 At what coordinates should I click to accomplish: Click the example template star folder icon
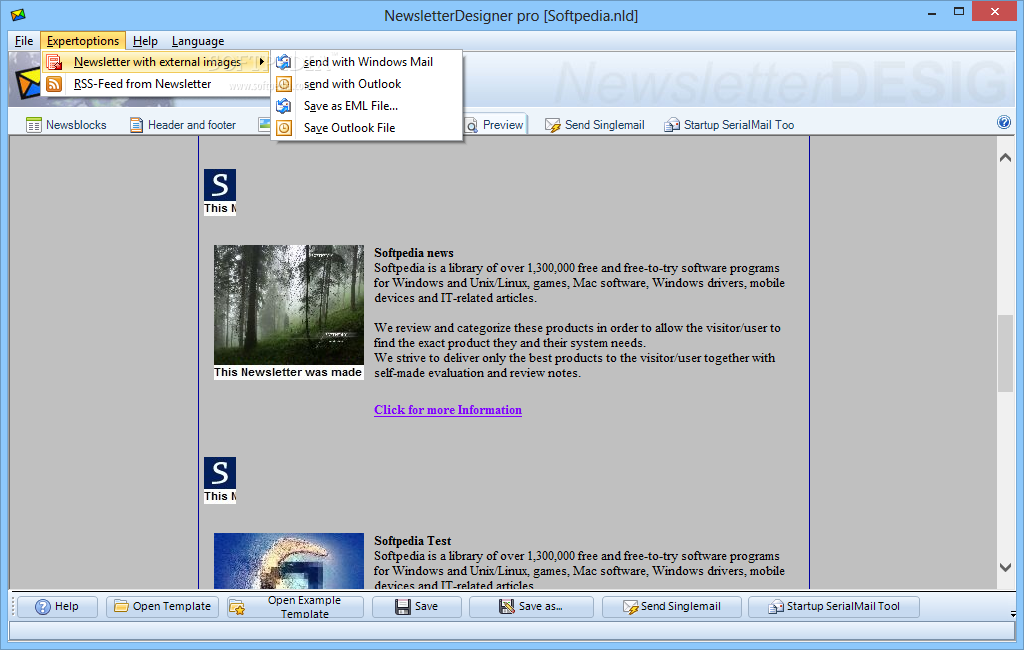coord(237,608)
